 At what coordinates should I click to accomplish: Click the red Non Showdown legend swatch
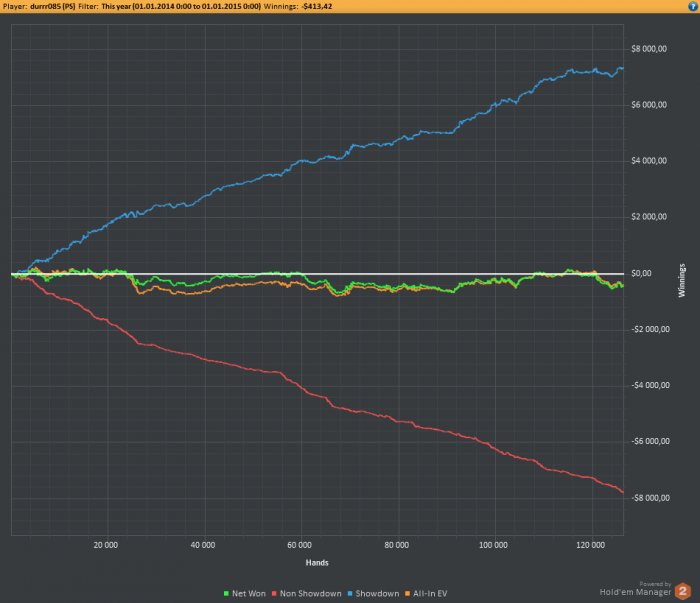274,594
